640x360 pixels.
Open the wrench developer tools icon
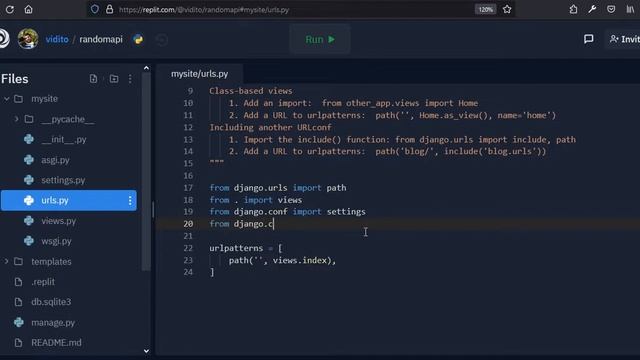click(592, 9)
